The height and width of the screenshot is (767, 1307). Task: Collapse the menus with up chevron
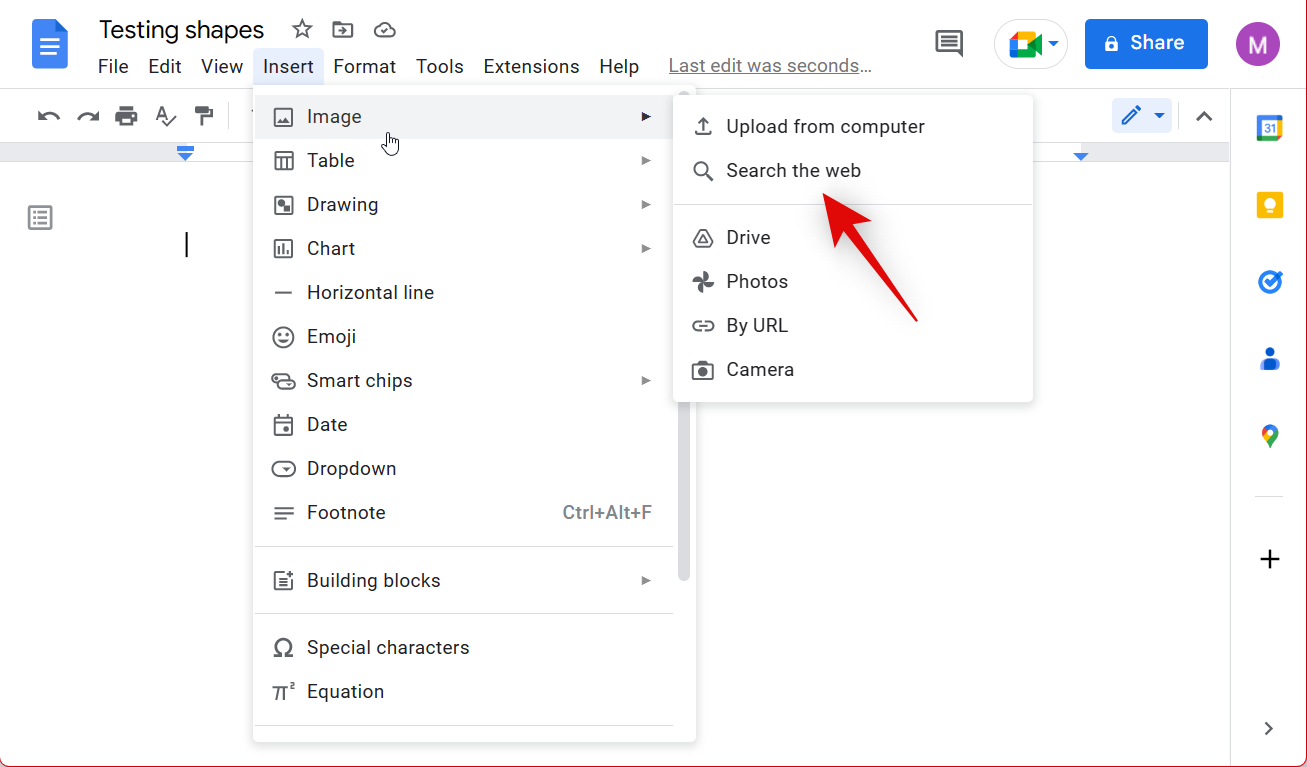pyautogui.click(x=1204, y=116)
